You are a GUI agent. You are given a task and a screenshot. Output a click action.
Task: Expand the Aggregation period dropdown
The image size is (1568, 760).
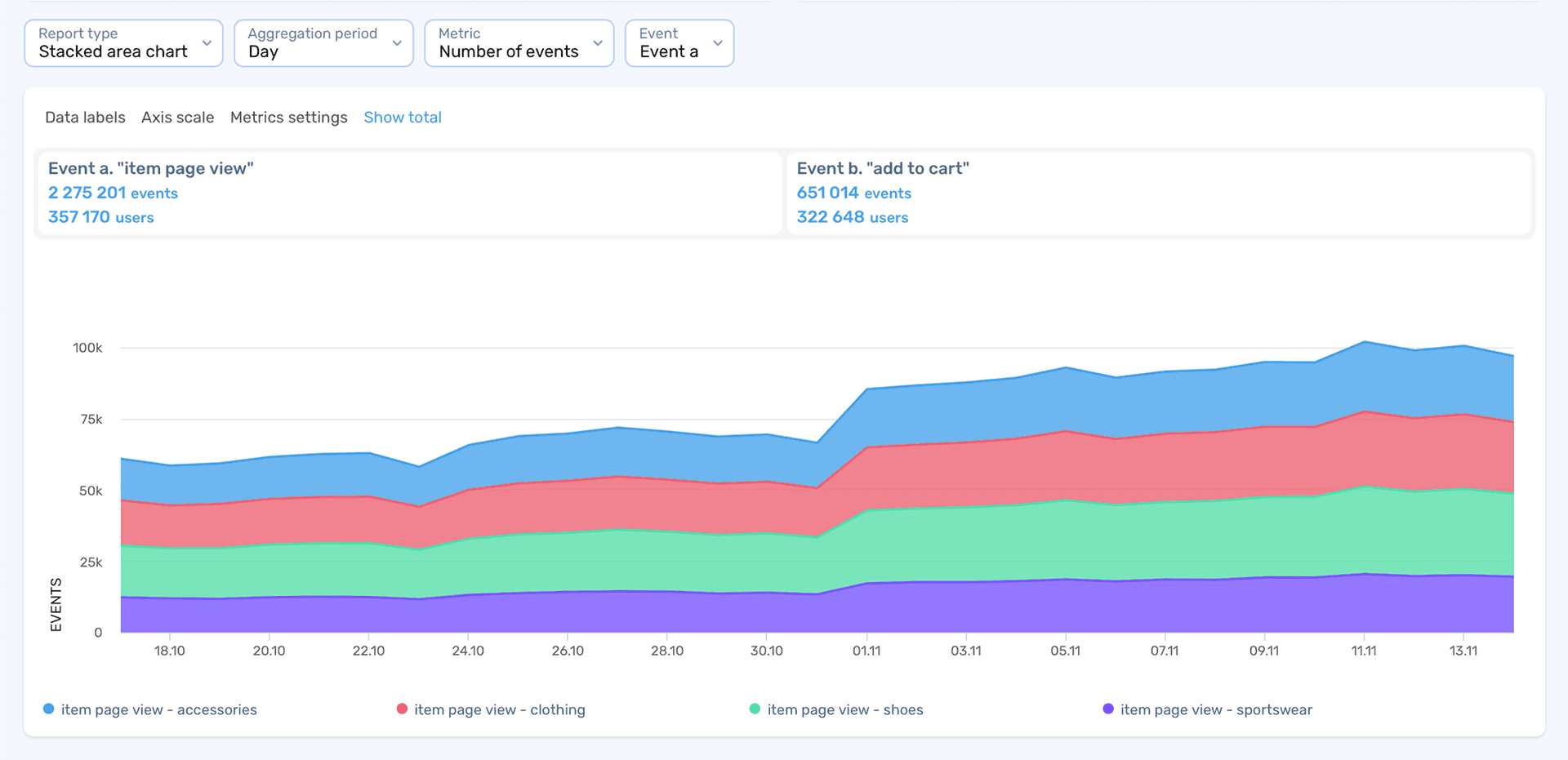click(x=323, y=43)
